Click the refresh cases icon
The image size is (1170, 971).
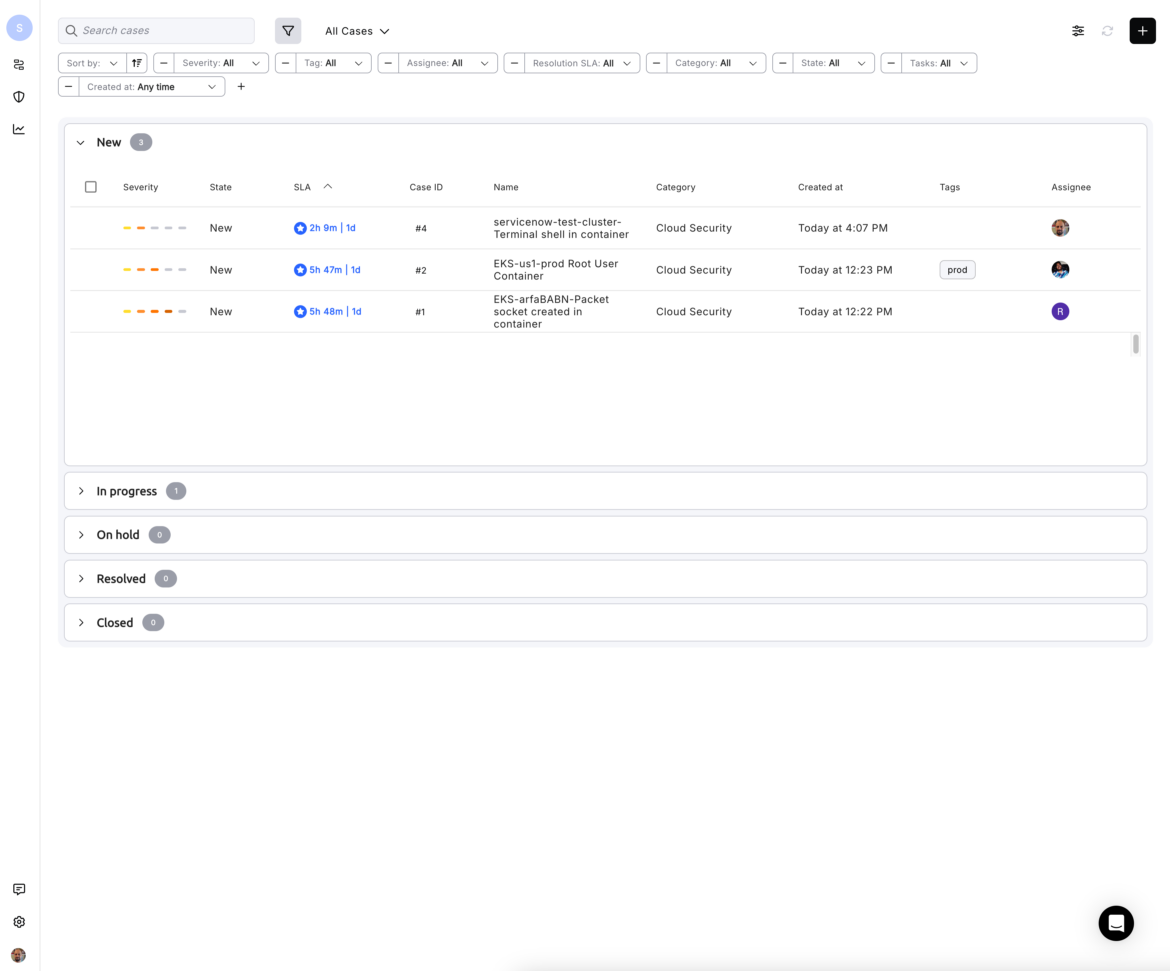tap(1107, 31)
